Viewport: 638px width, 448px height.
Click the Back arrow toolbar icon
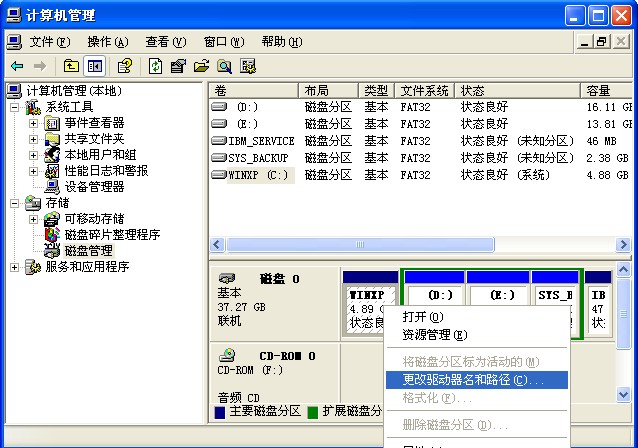tap(17, 66)
